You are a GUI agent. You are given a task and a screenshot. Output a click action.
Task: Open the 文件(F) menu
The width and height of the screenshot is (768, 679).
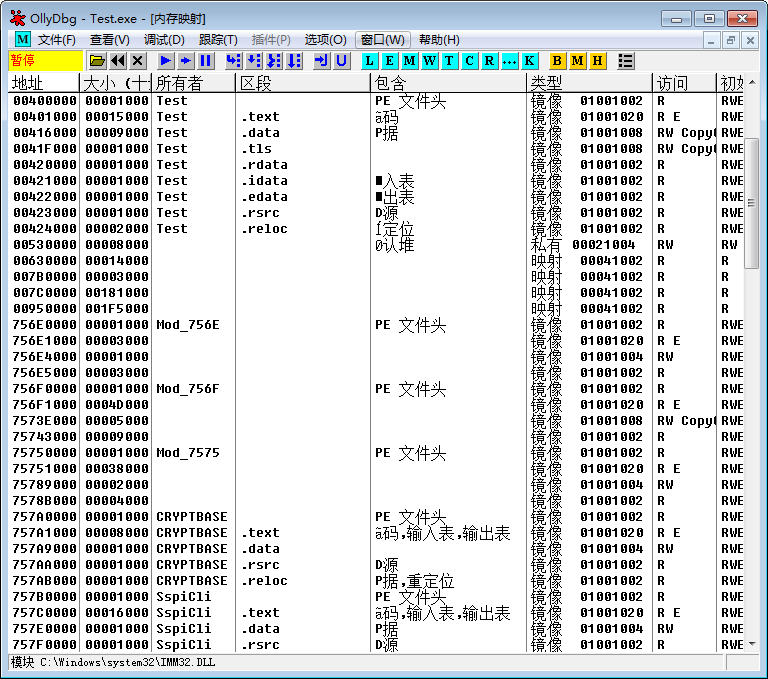[57, 40]
